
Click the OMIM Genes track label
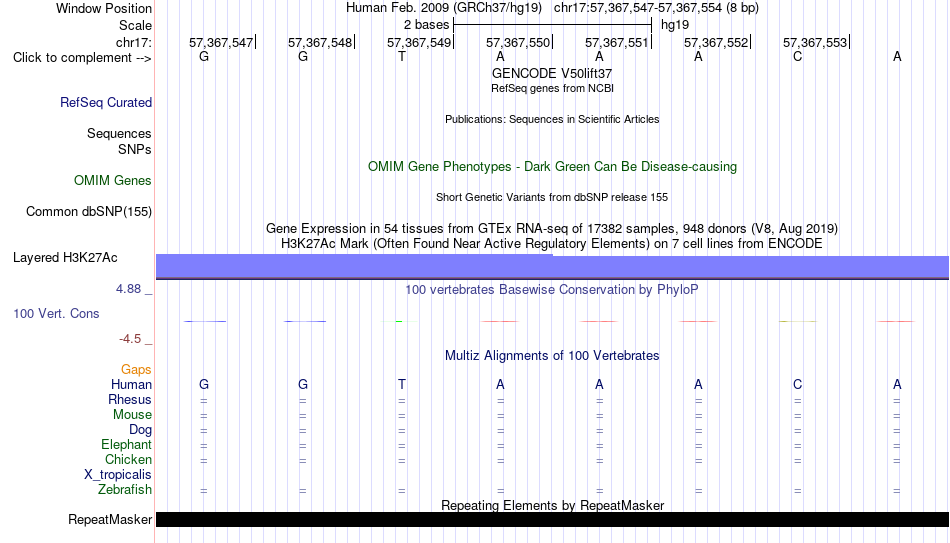tap(113, 181)
